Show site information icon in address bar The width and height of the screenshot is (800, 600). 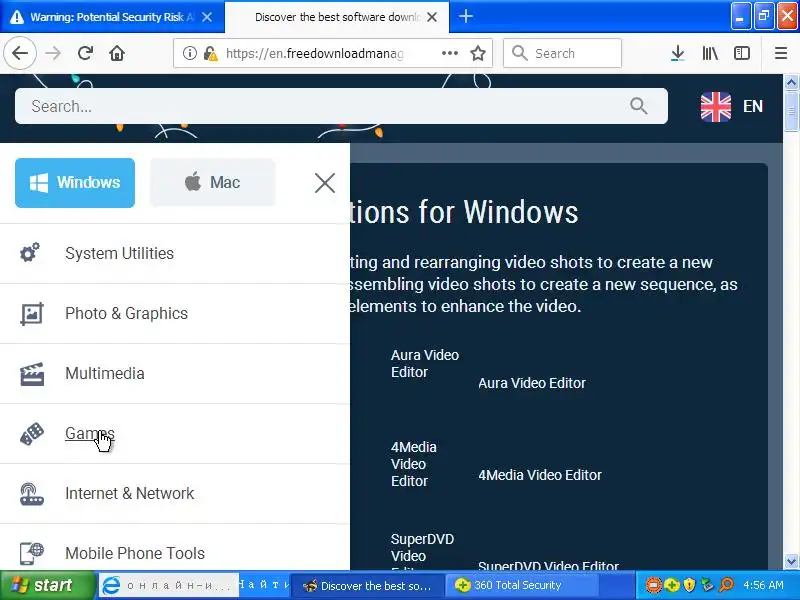click(x=189, y=53)
